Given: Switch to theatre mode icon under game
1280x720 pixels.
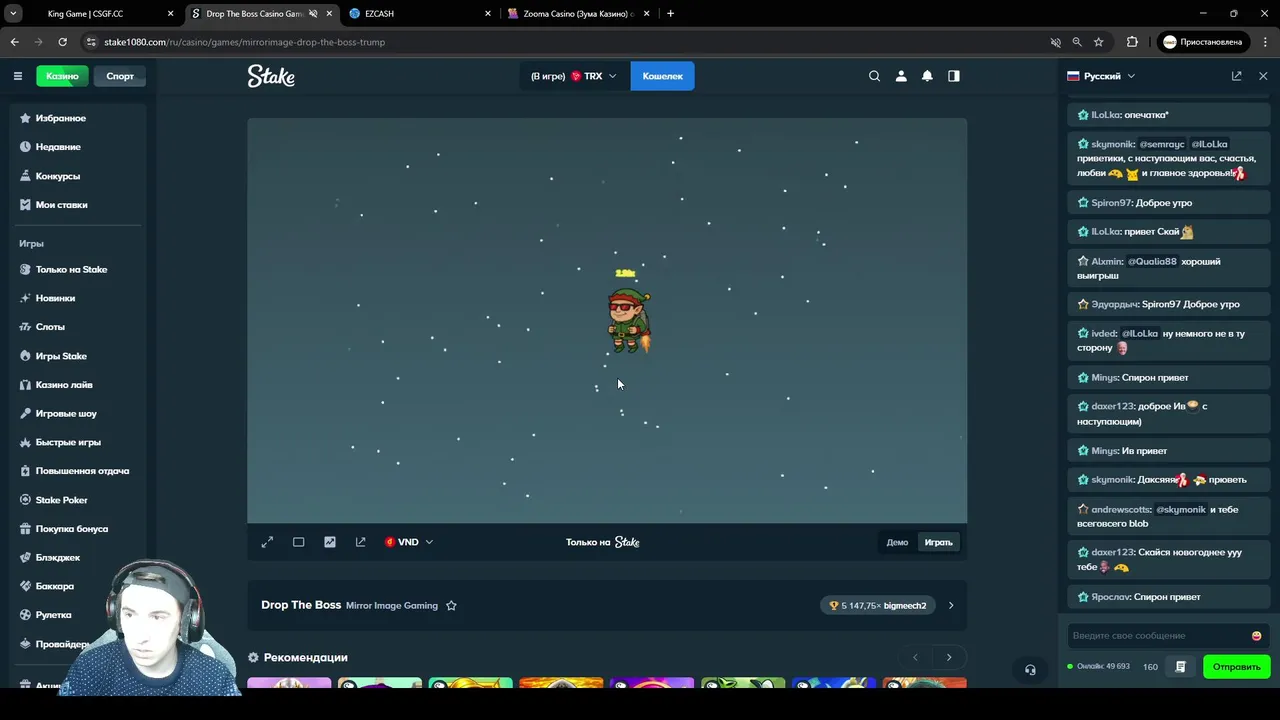Looking at the screenshot, I should (298, 542).
